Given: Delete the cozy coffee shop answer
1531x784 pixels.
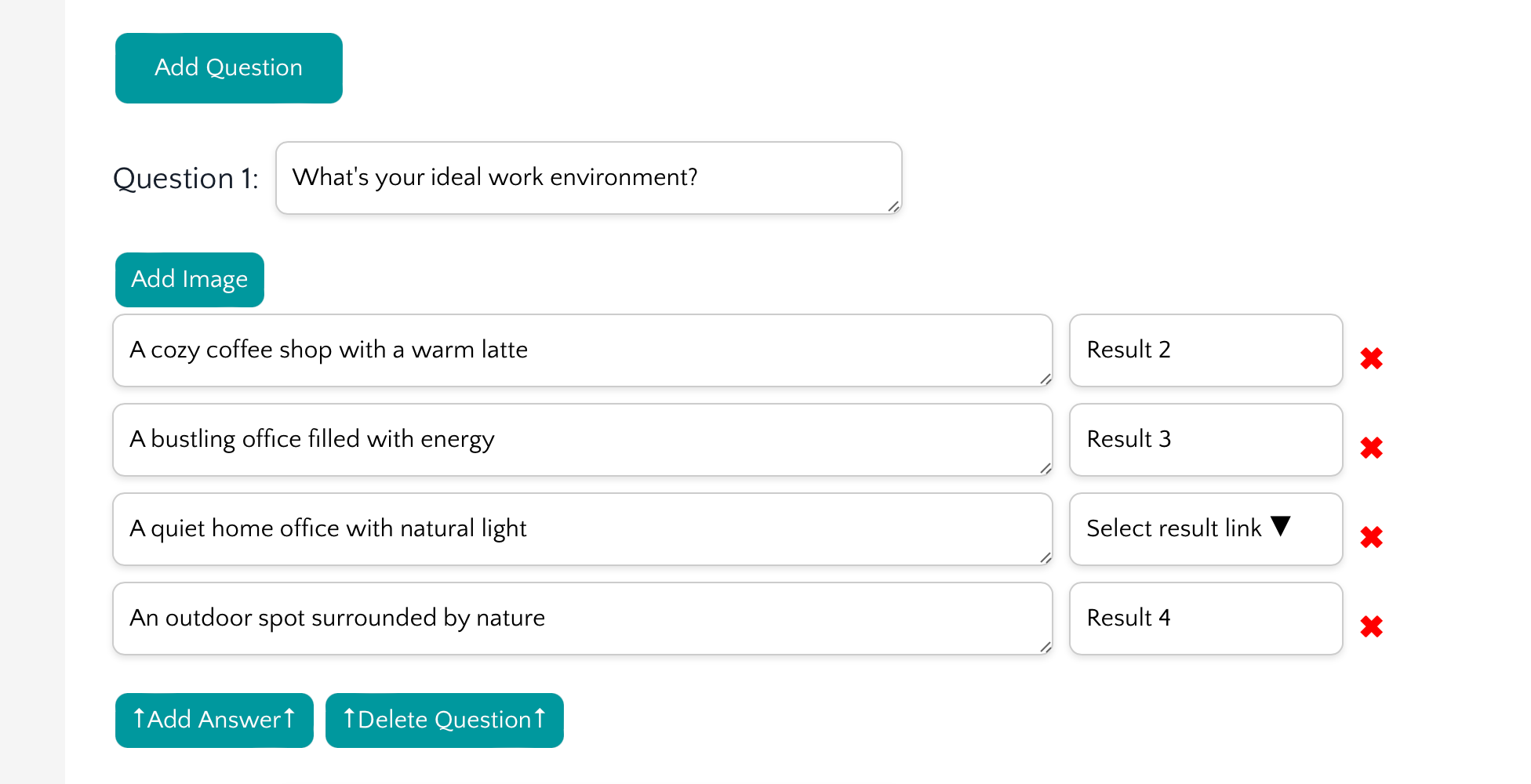Looking at the screenshot, I should [1371, 358].
